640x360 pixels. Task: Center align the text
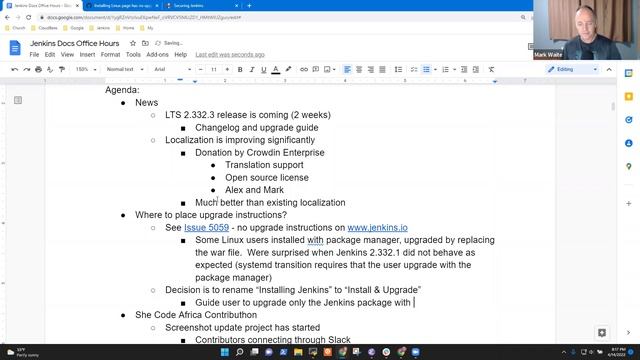(x=359, y=69)
